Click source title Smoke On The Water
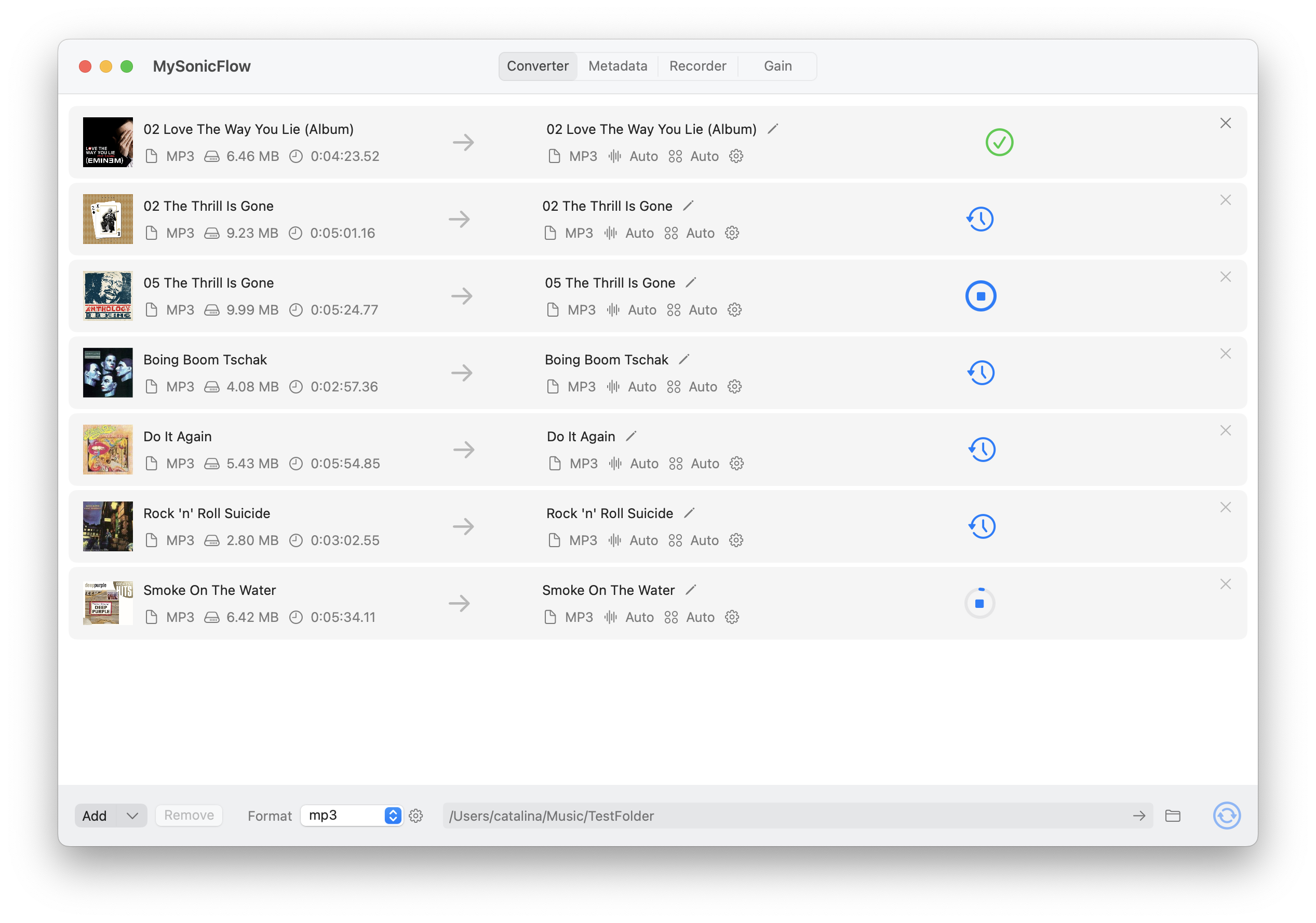This screenshot has width=1316, height=923. 210,590
